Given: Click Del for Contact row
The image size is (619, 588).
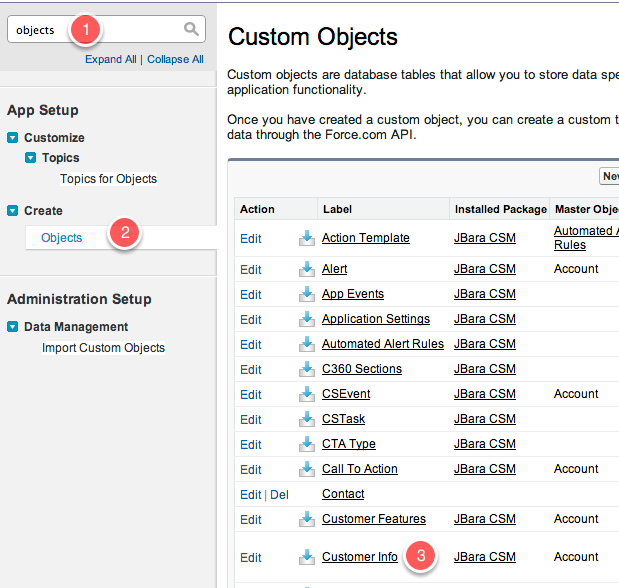Looking at the screenshot, I should [279, 495].
